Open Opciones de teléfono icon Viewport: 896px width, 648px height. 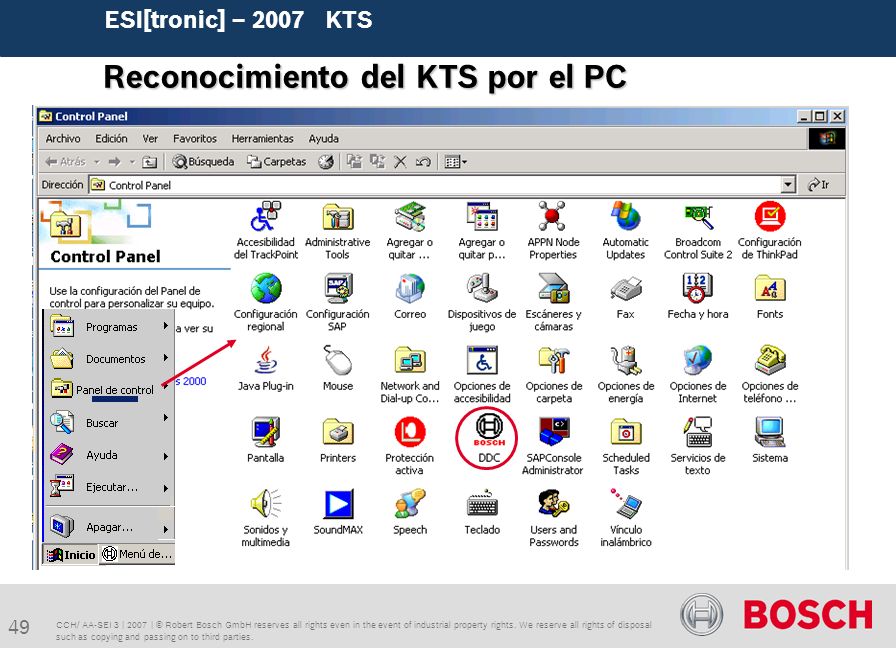(770, 361)
